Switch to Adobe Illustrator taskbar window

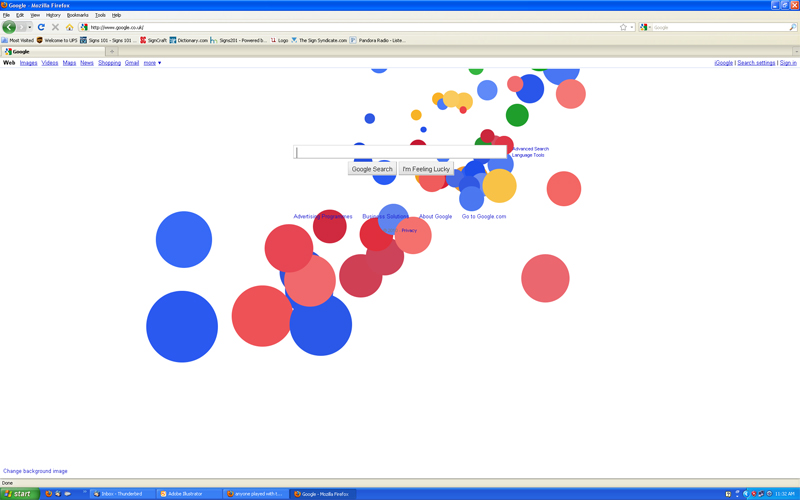click(189, 494)
